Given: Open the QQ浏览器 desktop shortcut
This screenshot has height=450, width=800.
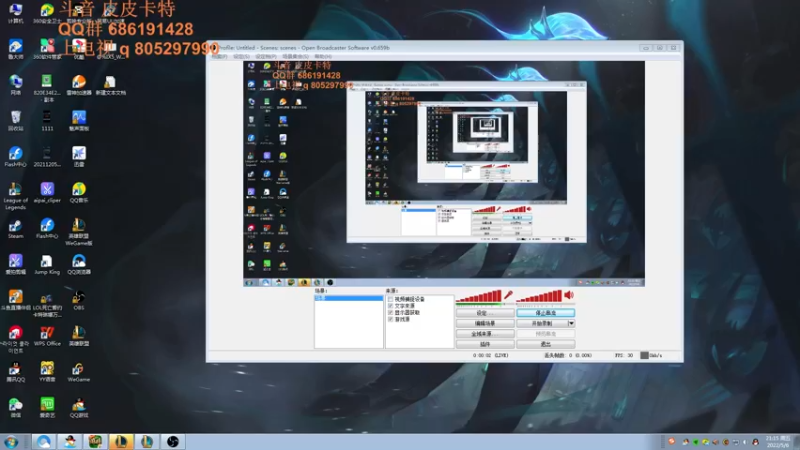Looking at the screenshot, I should [x=79, y=265].
